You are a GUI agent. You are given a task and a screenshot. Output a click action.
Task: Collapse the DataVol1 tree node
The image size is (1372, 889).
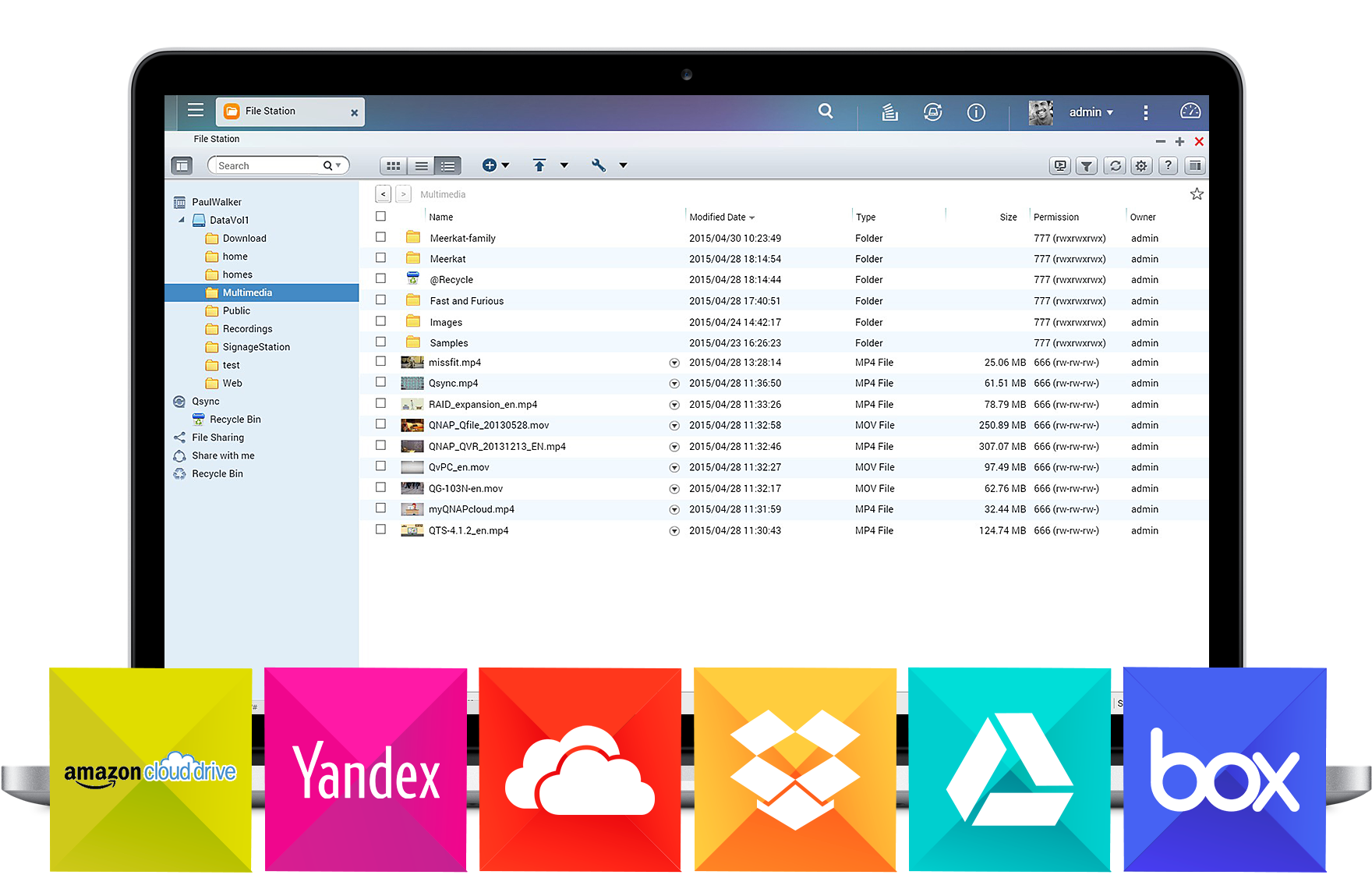click(x=182, y=220)
